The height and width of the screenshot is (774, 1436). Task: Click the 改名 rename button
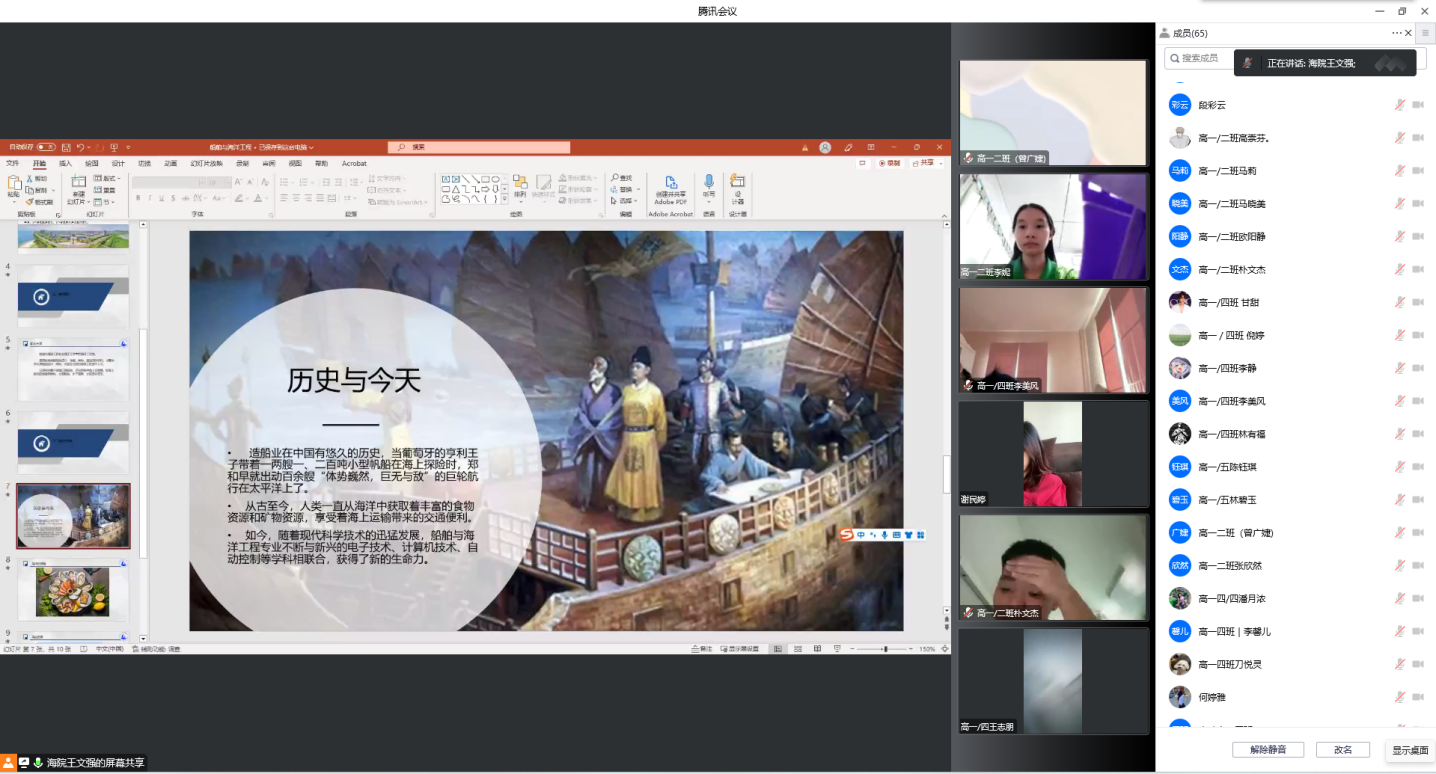tap(1342, 750)
